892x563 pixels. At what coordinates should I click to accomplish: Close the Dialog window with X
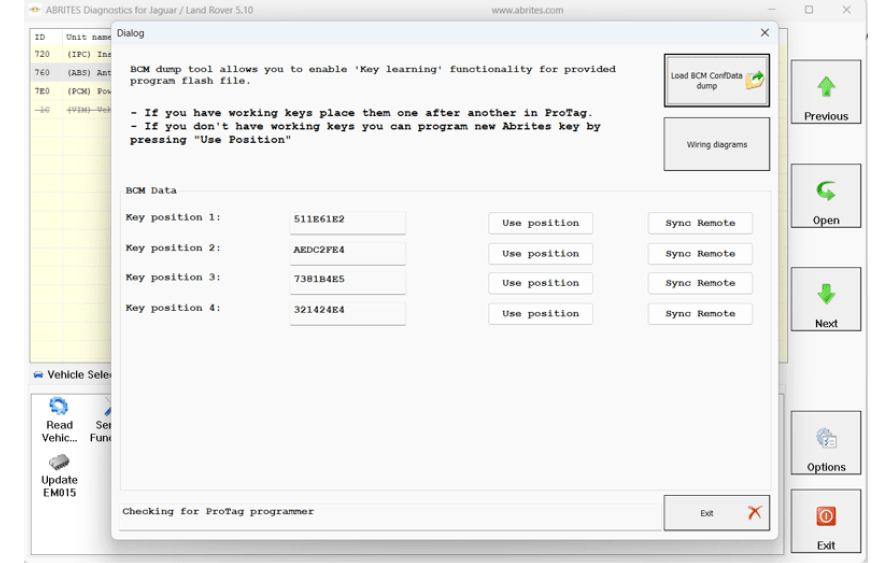[765, 33]
